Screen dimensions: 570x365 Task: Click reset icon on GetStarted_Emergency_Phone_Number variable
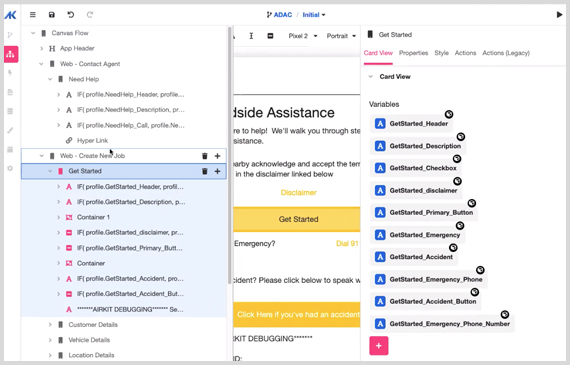click(505, 314)
